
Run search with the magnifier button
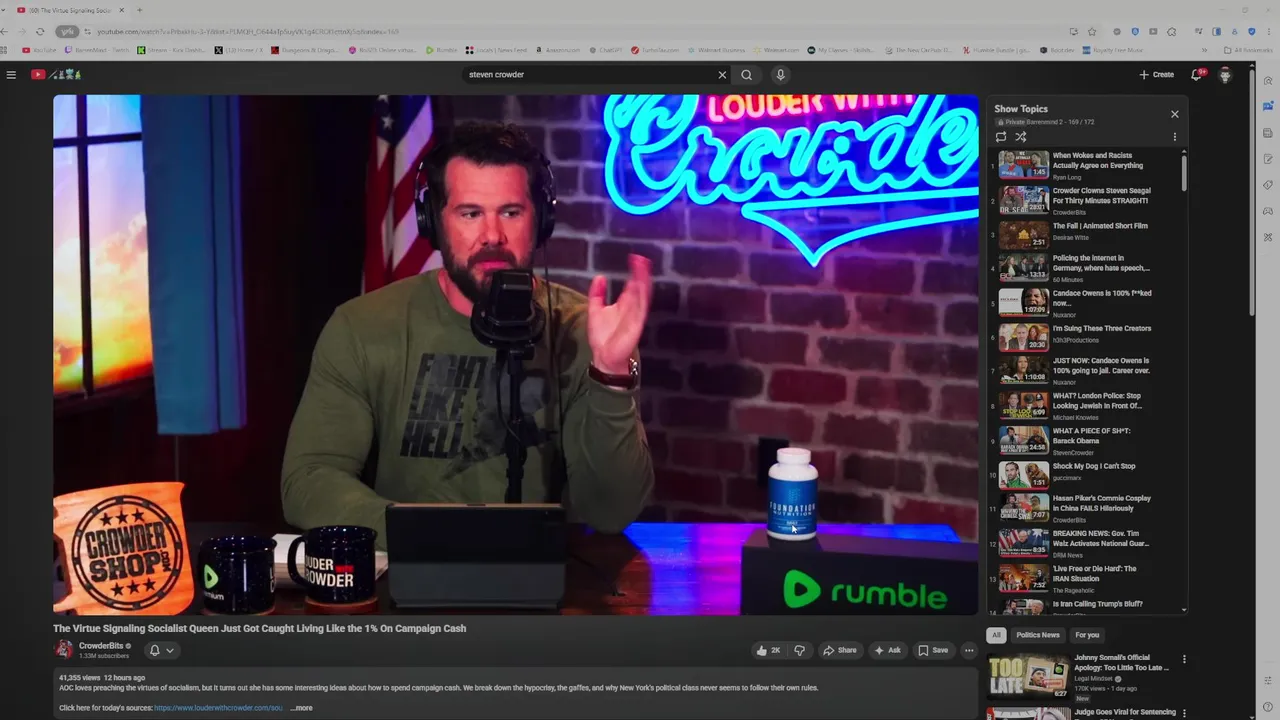(x=746, y=74)
